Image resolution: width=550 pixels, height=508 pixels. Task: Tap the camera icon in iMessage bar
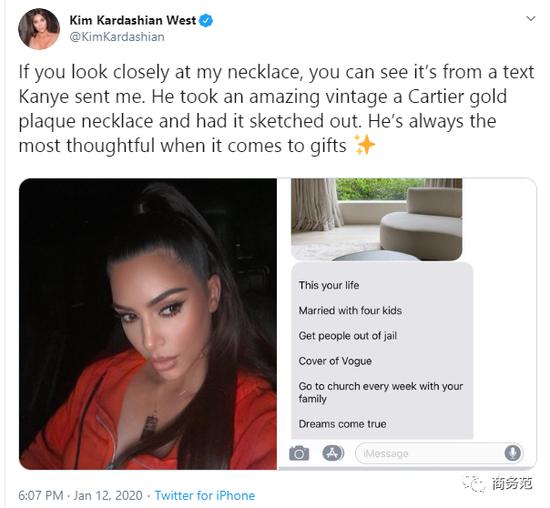pyautogui.click(x=299, y=453)
